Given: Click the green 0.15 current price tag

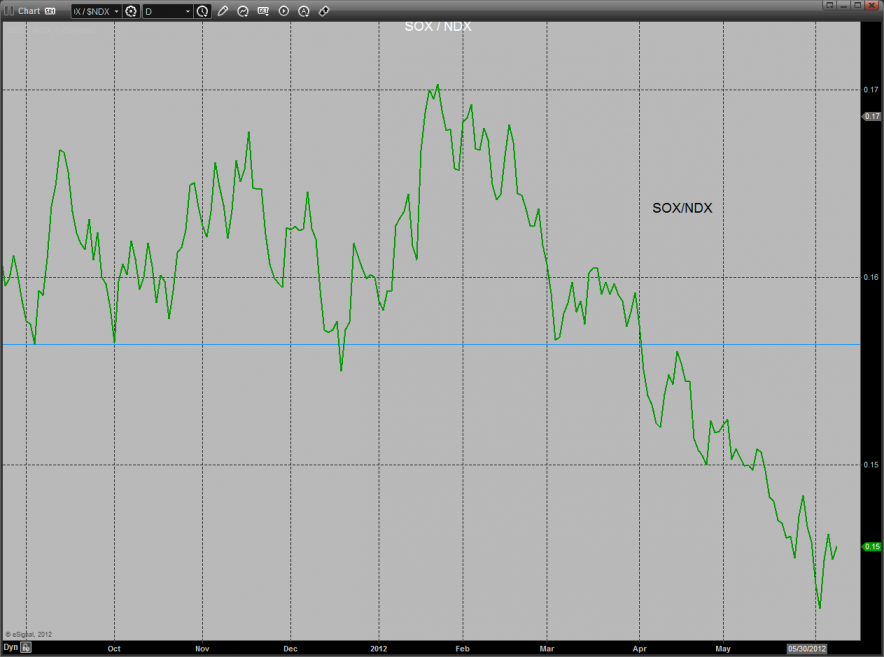Looking at the screenshot, I should tap(870, 546).
